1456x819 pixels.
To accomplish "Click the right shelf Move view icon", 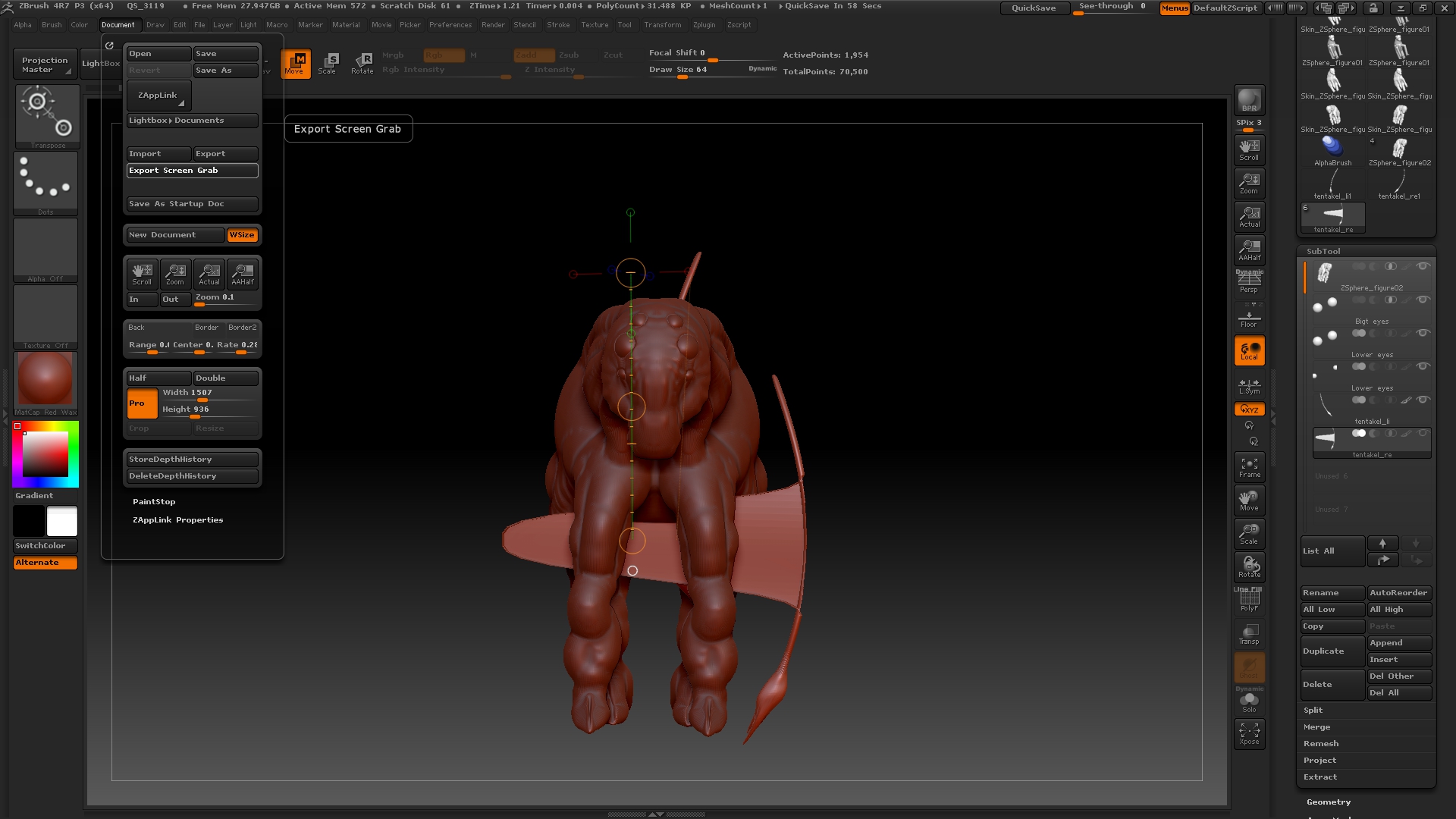I will tap(1249, 500).
